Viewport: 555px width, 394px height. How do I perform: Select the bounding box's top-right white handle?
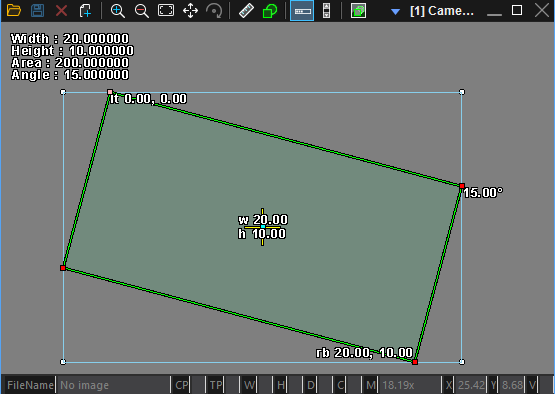click(x=462, y=92)
